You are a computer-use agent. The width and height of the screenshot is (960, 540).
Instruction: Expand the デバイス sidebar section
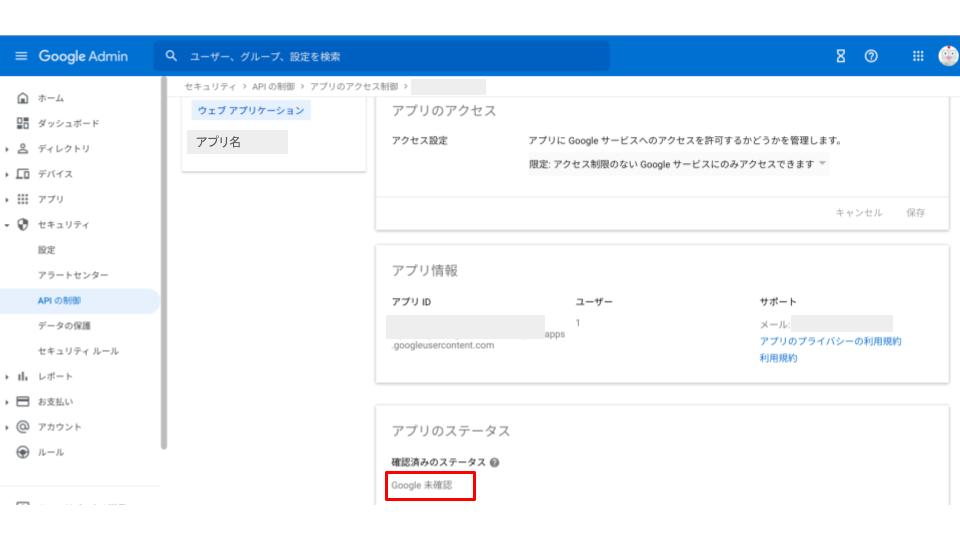[x=7, y=174]
